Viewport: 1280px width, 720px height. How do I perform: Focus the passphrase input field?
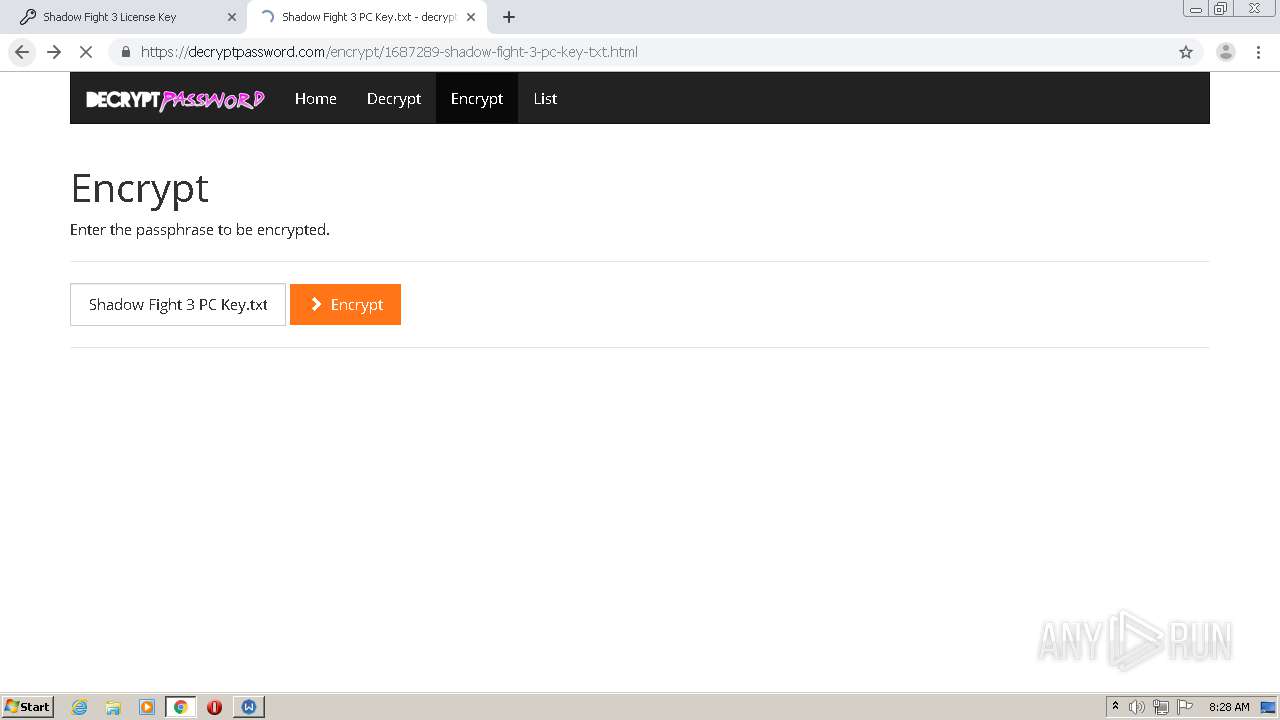pos(178,305)
